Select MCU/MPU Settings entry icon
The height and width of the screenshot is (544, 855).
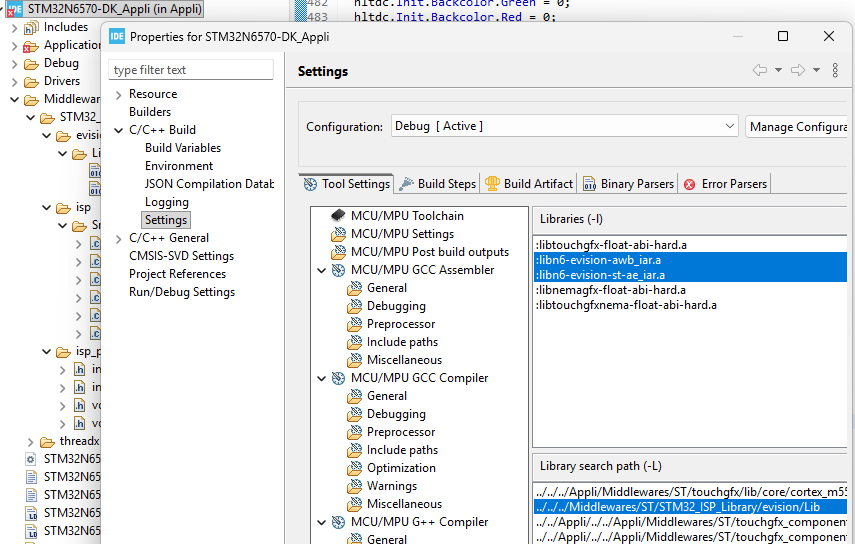(338, 234)
